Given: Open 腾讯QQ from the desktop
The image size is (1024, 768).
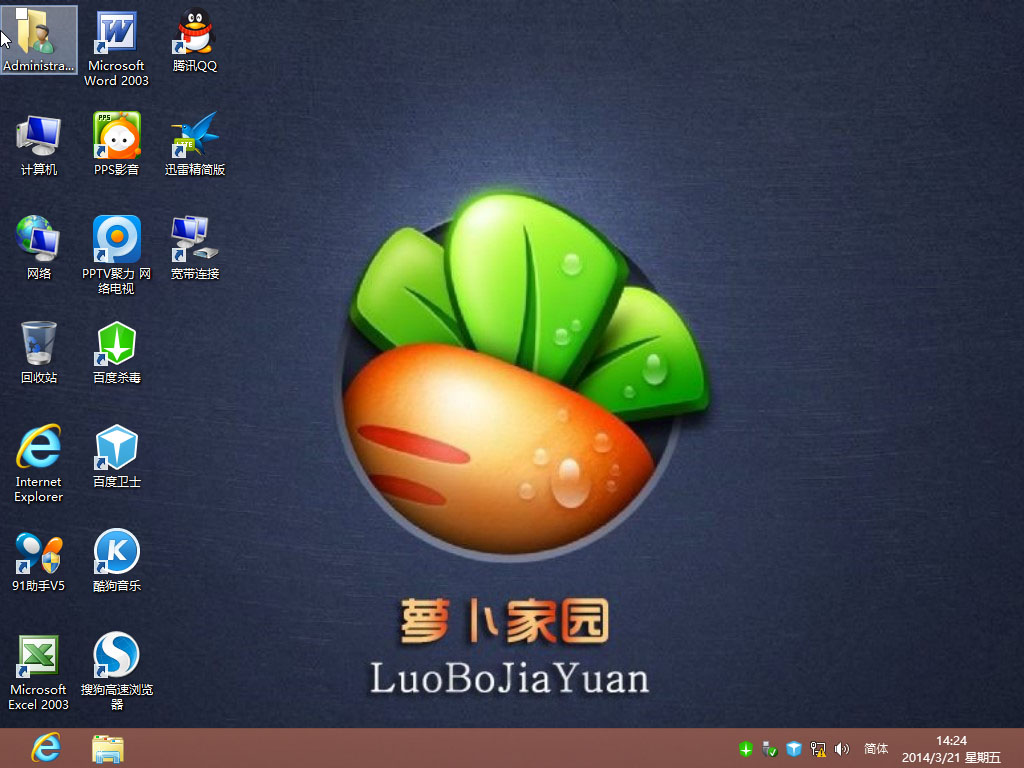Looking at the screenshot, I should coord(193,38).
